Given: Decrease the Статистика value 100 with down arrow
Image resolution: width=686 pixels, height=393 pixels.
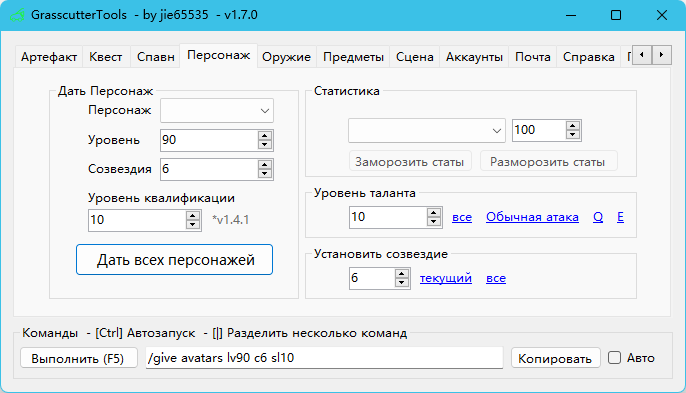Looking at the screenshot, I should coord(572,135).
